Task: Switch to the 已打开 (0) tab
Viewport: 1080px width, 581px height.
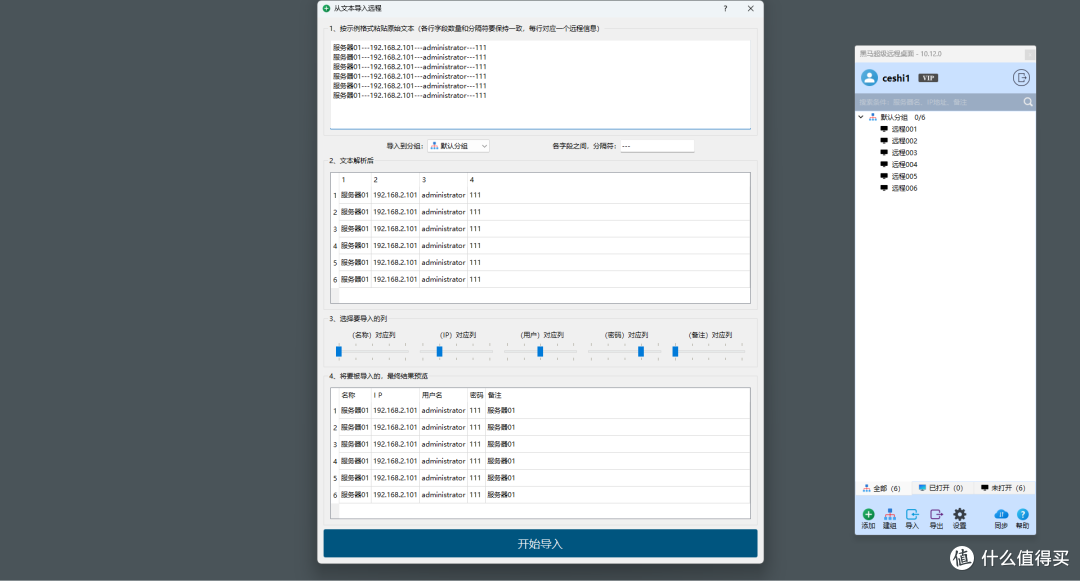Action: pyautogui.click(x=941, y=488)
